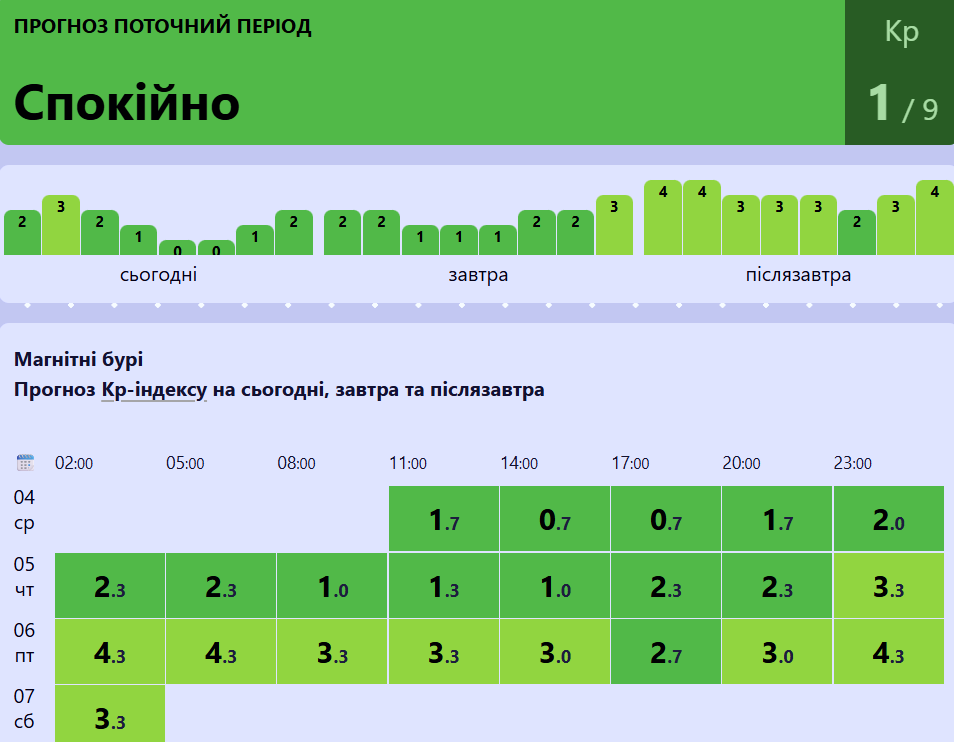Click the 2.0 cell for 04 ср
Viewport: 954px width, 742px height.
(888, 519)
